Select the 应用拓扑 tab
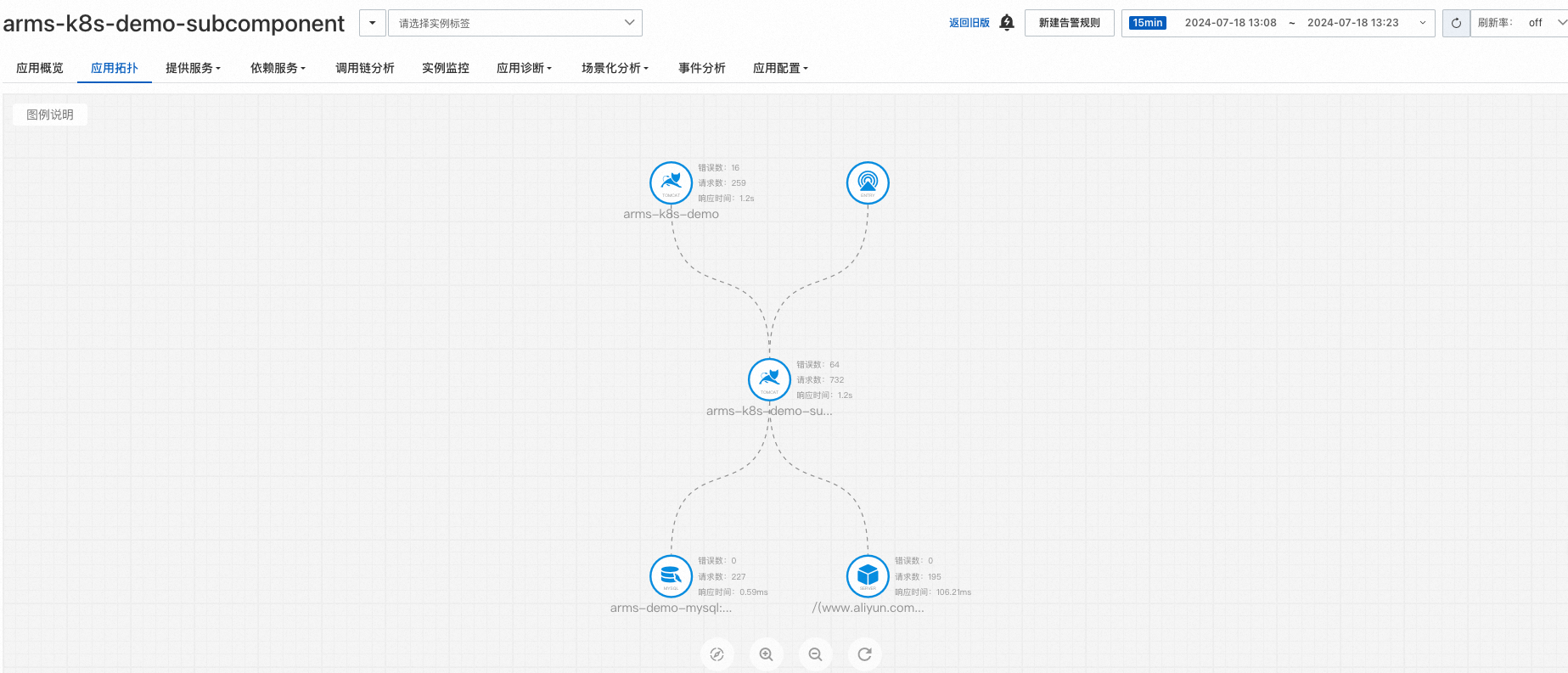 (115, 68)
